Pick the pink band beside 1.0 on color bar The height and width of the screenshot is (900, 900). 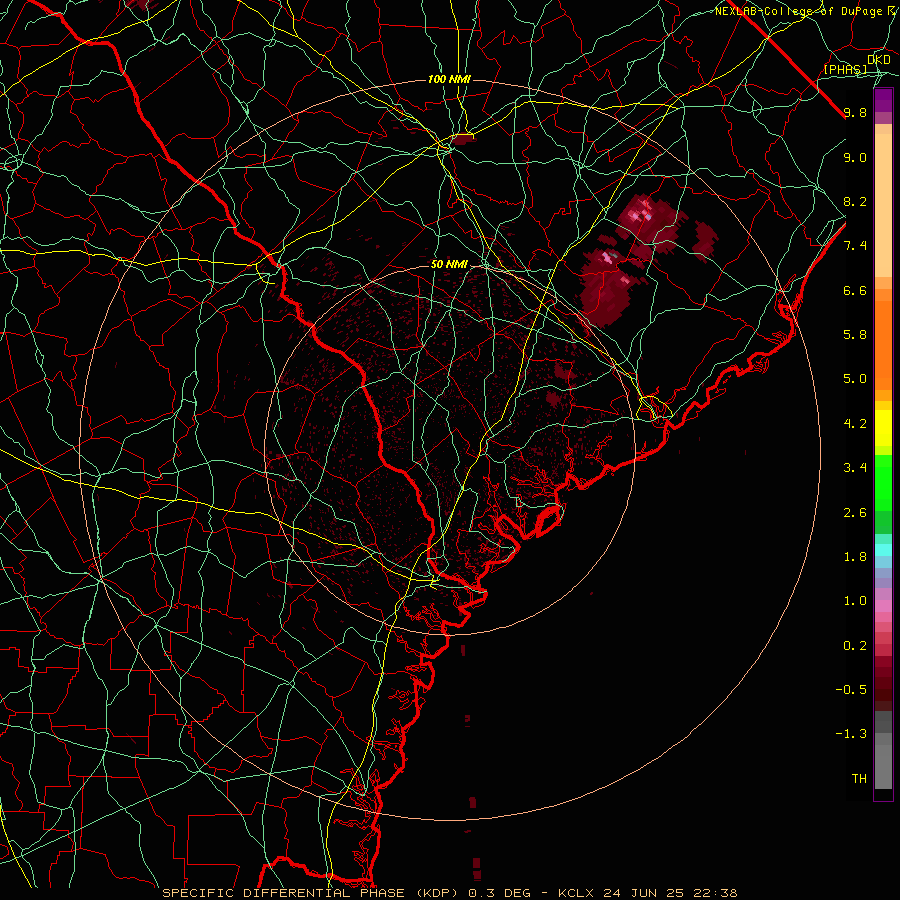click(883, 606)
